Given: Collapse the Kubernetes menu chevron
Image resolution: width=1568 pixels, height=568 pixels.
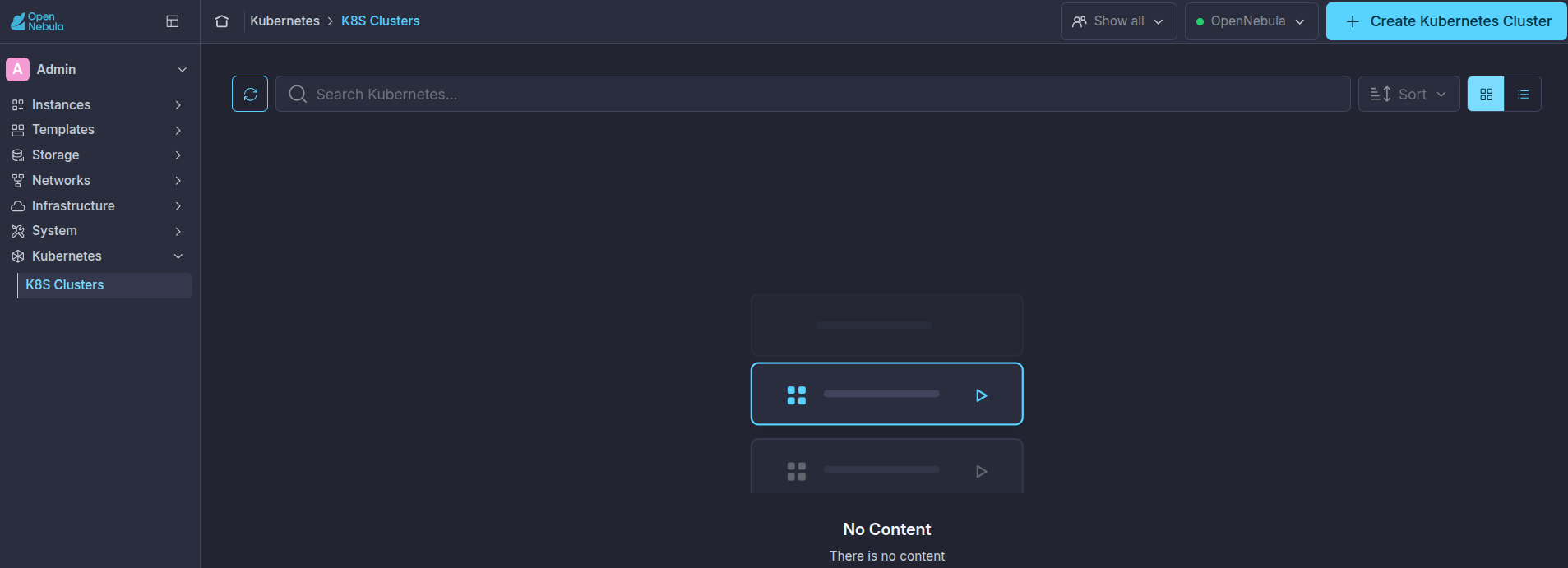Looking at the screenshot, I should [x=178, y=256].
